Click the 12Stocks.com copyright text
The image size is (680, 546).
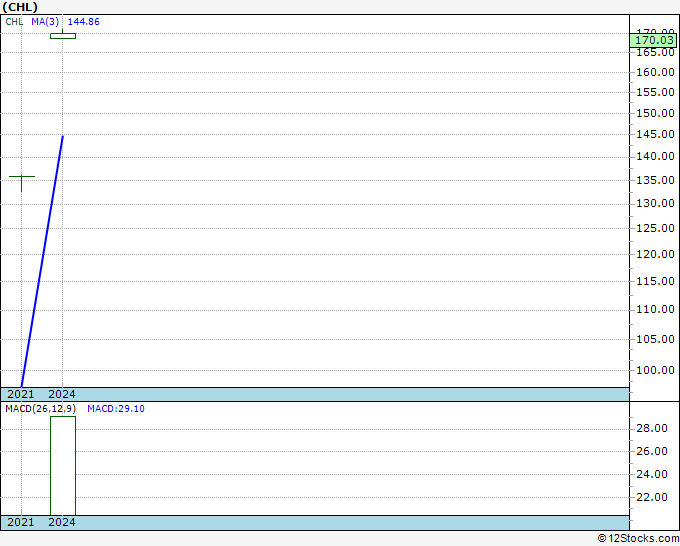(x=638, y=539)
